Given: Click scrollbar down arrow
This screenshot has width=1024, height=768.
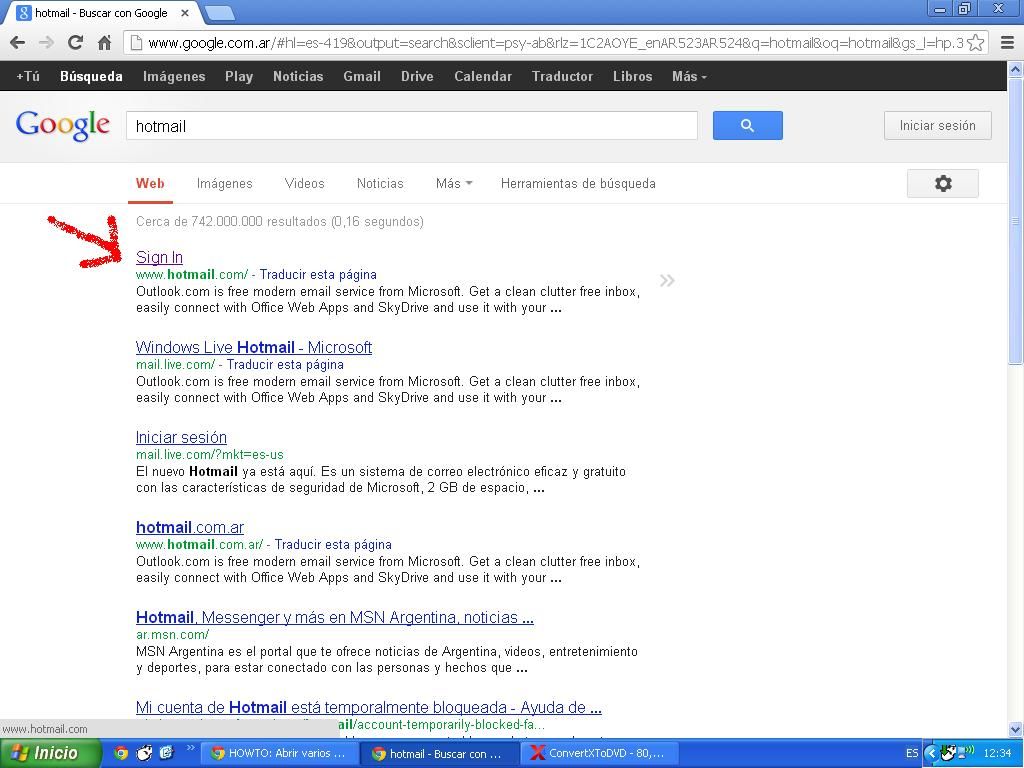Looking at the screenshot, I should [x=1016, y=730].
